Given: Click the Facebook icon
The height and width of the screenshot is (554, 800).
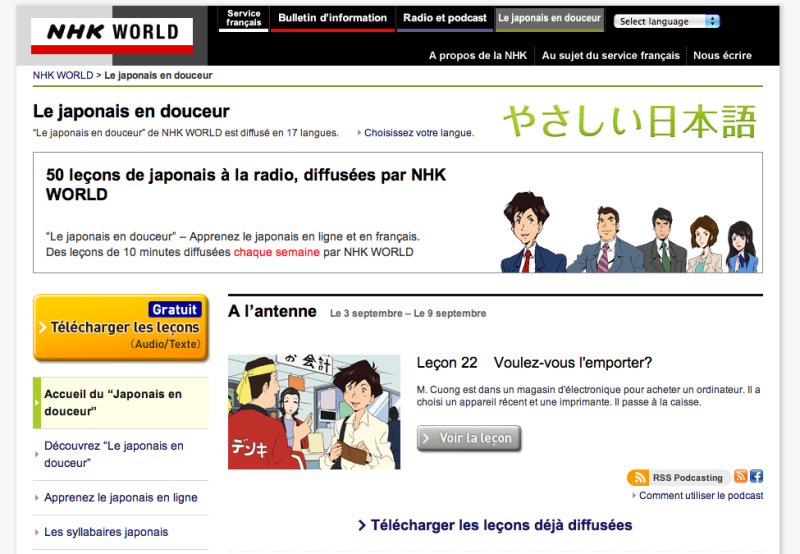Looking at the screenshot, I should [x=756, y=477].
